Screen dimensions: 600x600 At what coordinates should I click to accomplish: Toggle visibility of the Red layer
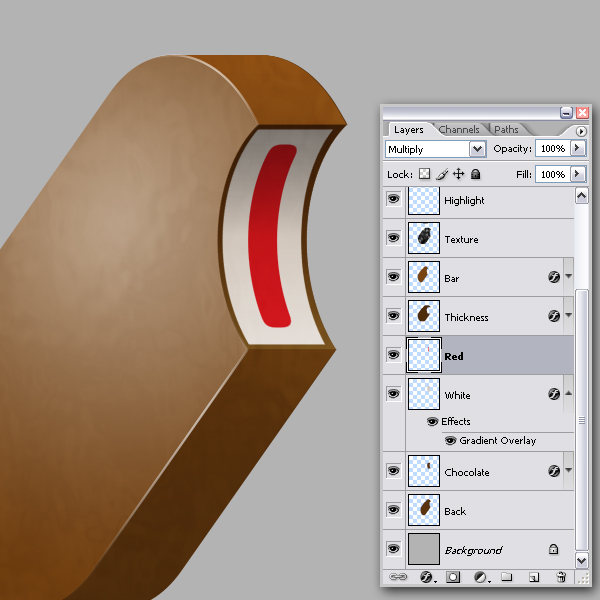click(393, 355)
